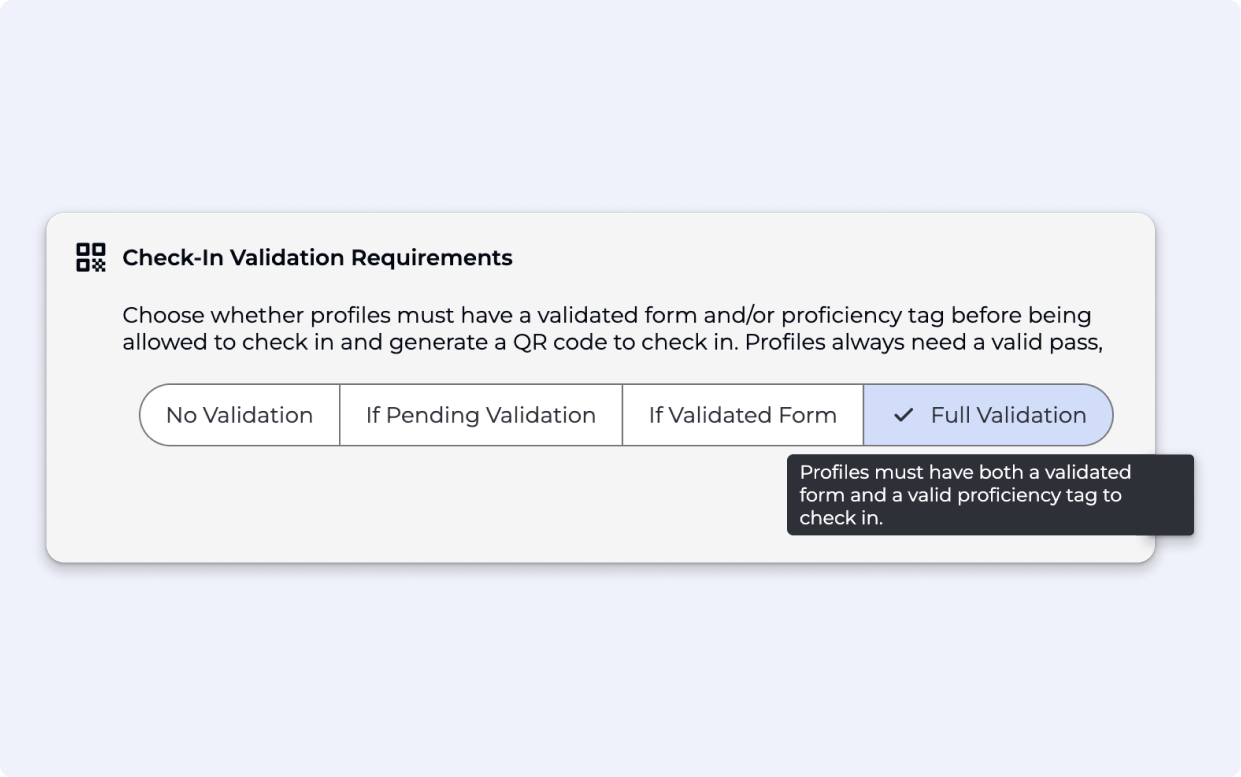Click the "Full Validation" label text
Screen dimensions: 1241x777
click(1008, 415)
